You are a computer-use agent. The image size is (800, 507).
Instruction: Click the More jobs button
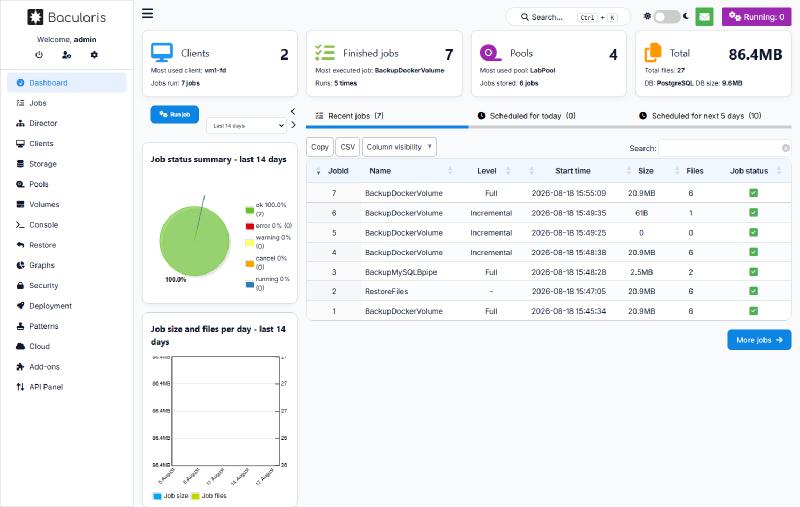pos(759,340)
